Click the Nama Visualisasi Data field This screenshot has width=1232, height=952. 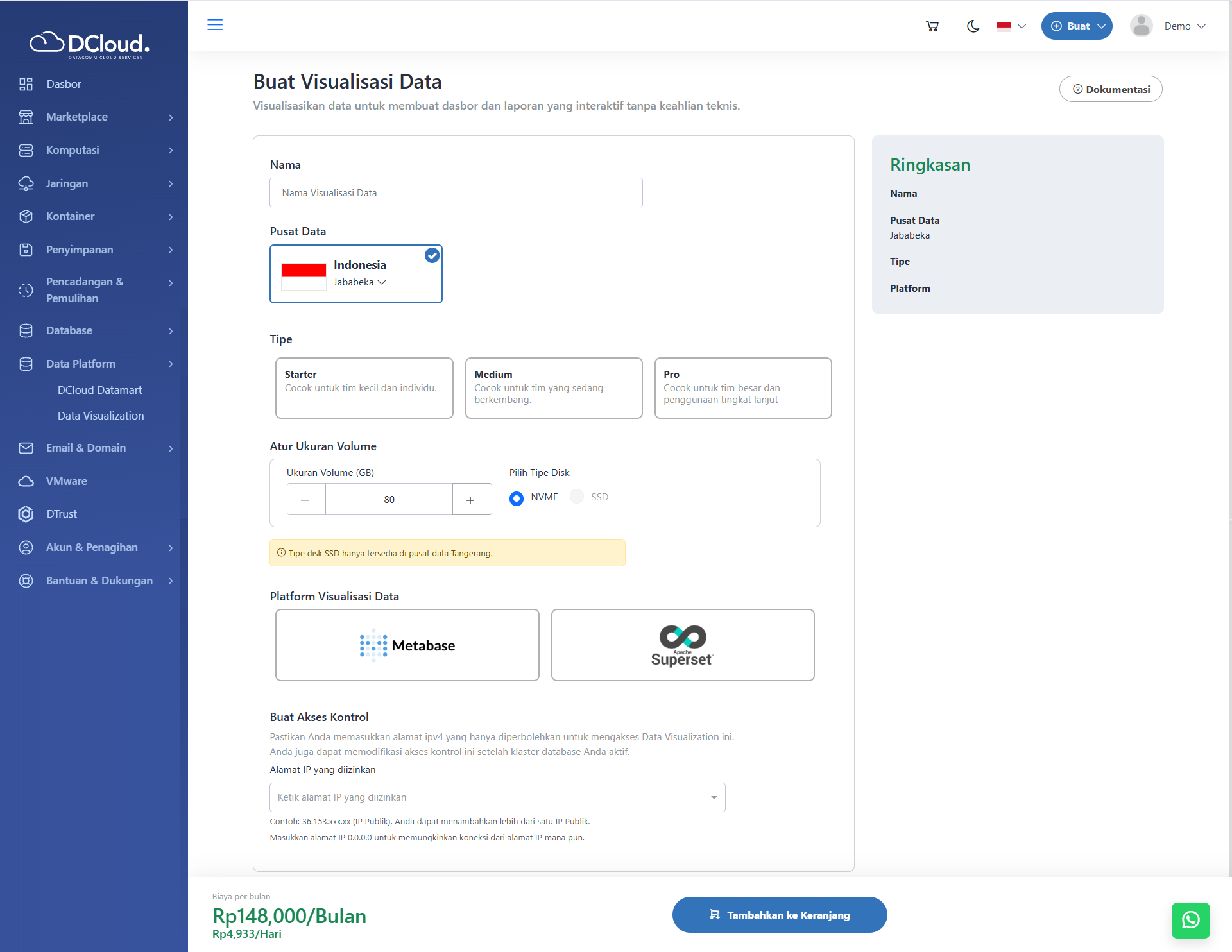click(x=456, y=192)
